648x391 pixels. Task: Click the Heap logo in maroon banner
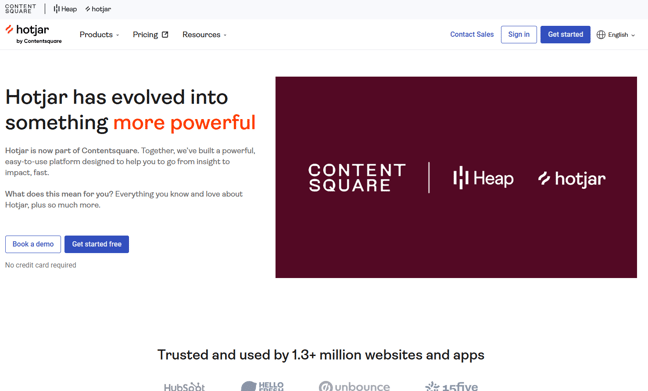point(483,178)
